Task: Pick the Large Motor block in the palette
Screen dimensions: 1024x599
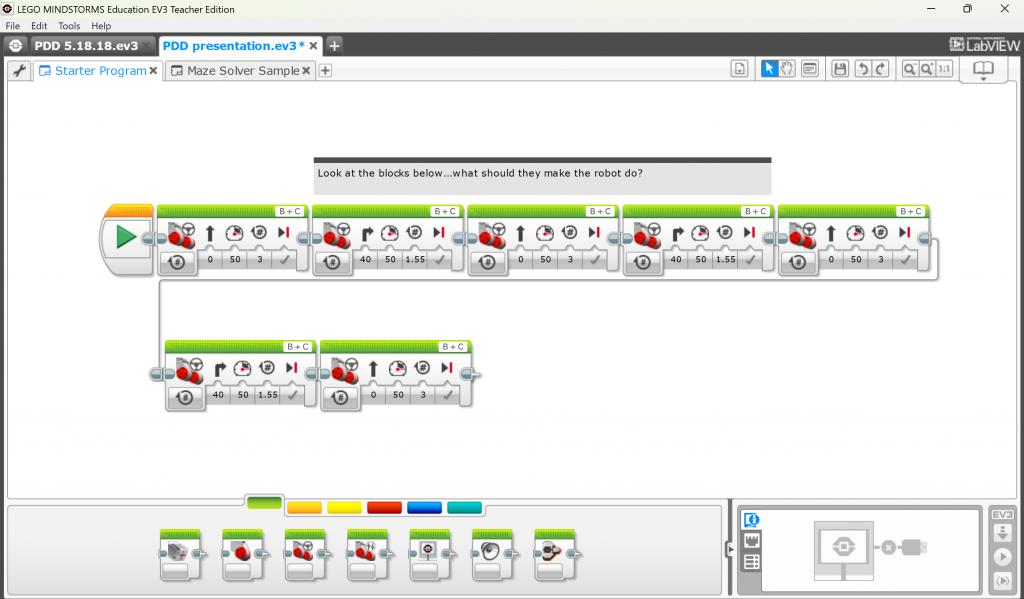Action: click(242, 554)
